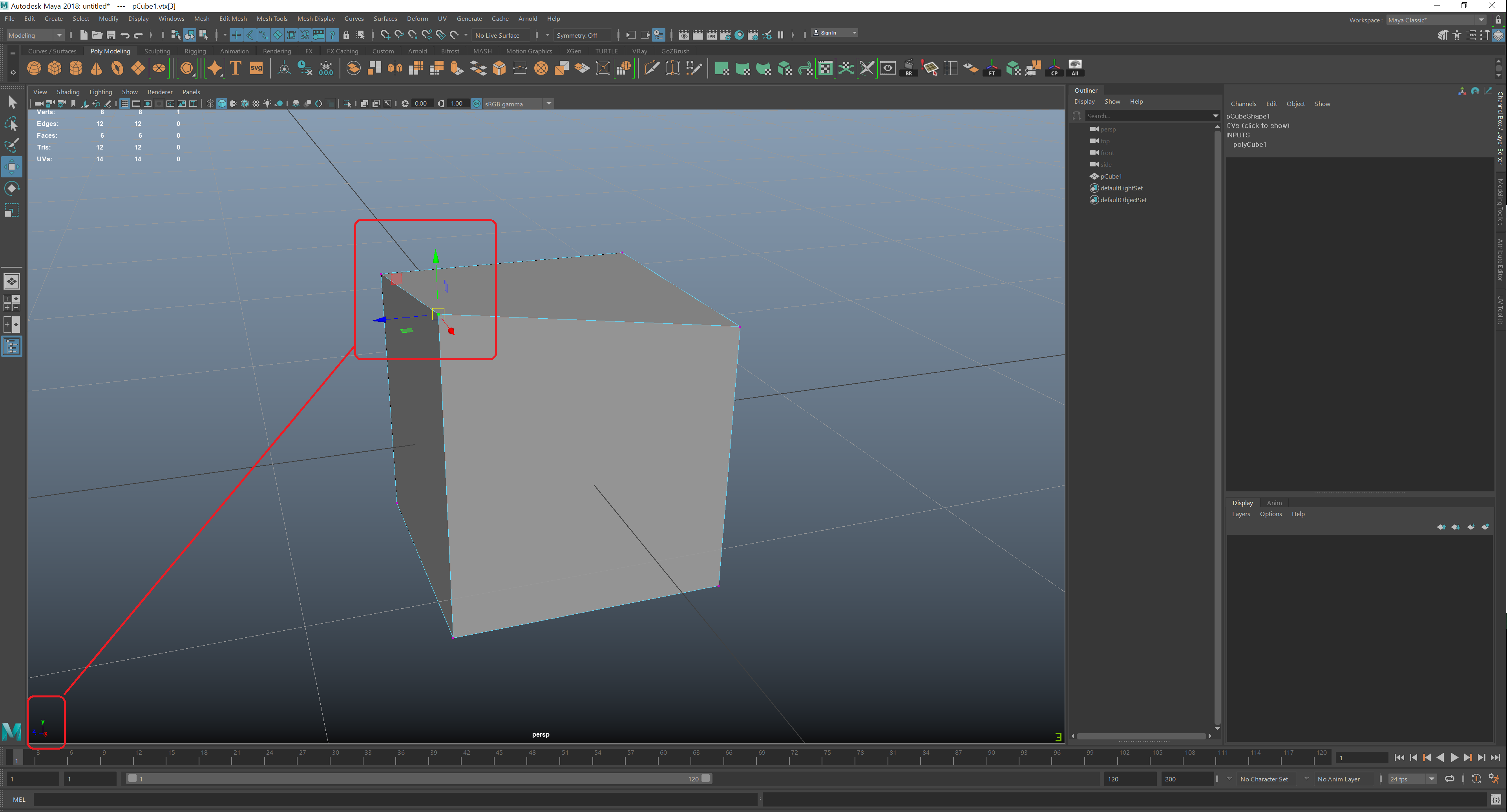Activate the Rotate tool in toolbox
This screenshot has height=812, width=1507.
click(x=12, y=188)
